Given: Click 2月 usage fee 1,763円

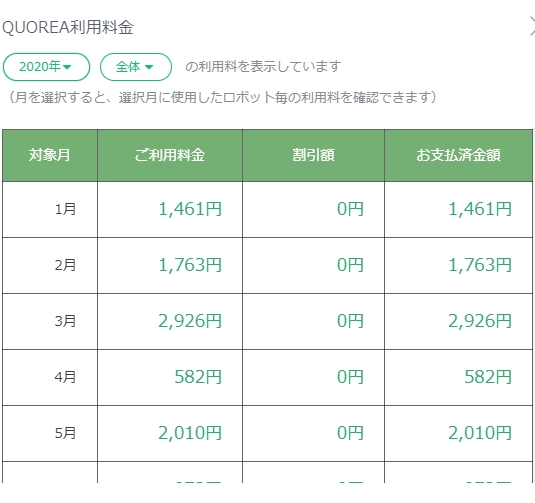Looking at the screenshot, I should [190, 265].
